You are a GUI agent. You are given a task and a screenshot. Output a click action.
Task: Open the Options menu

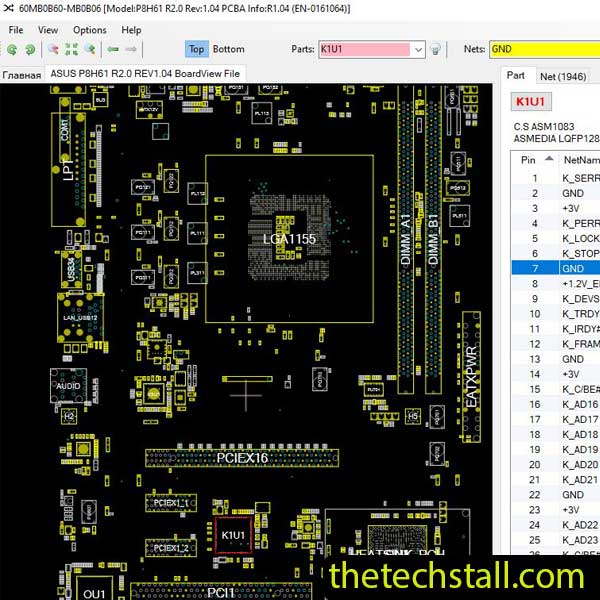(x=90, y=30)
